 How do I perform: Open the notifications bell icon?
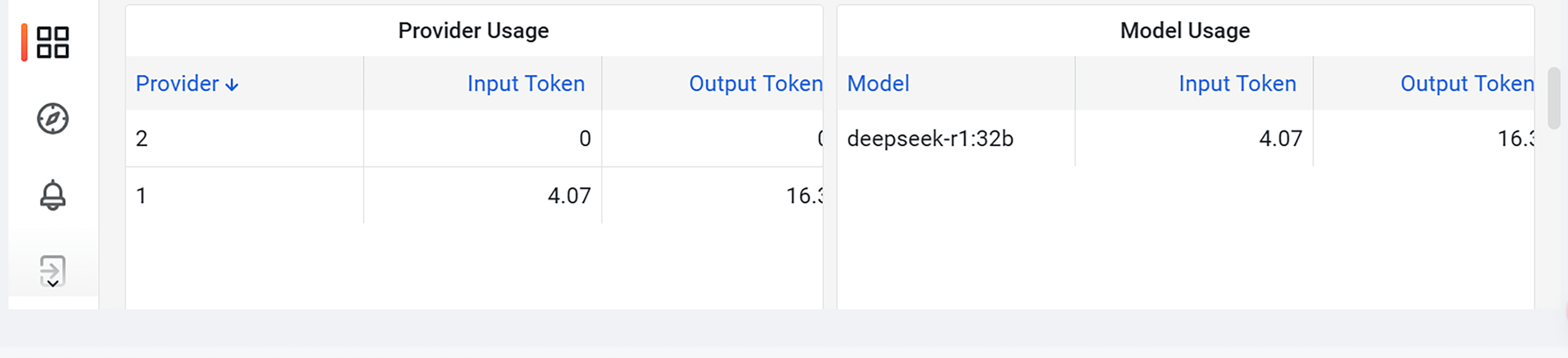(x=53, y=195)
